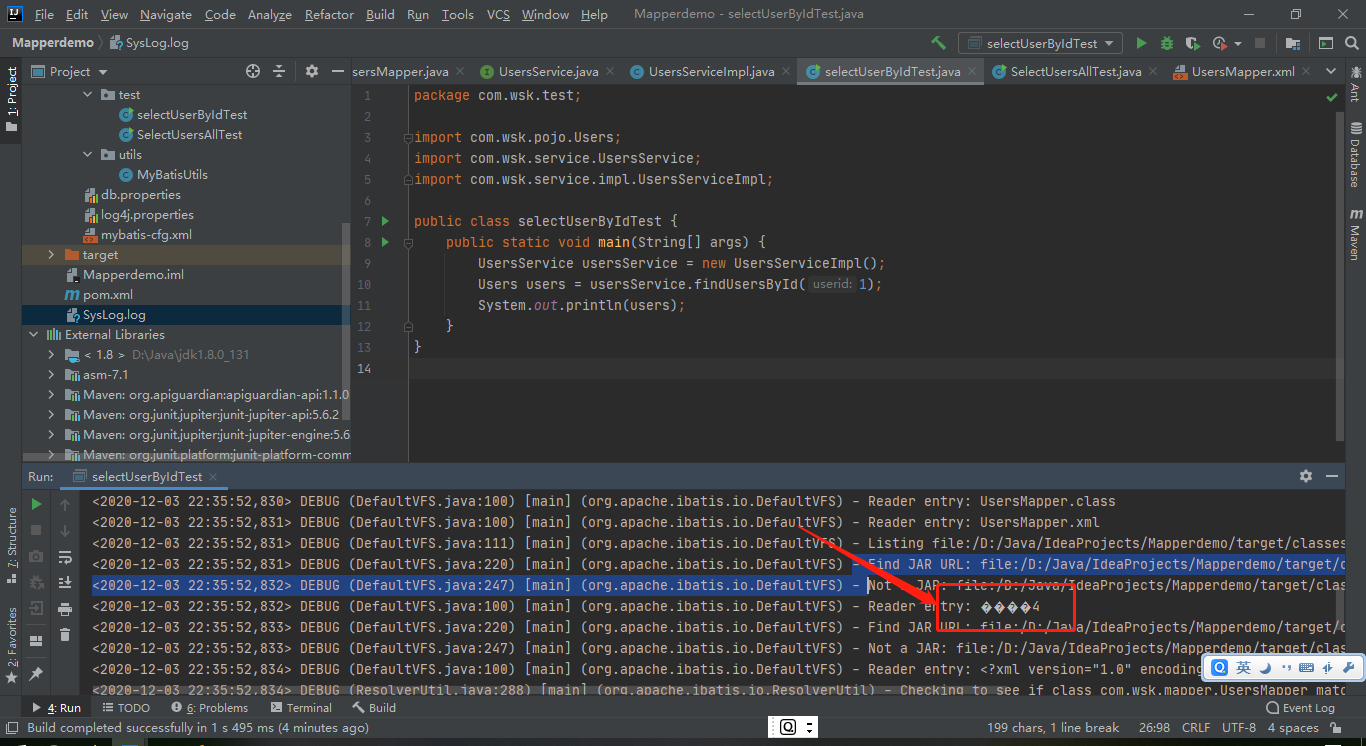1366x746 pixels.
Task: Collapse the utils folder in the Project tree
Action: [89, 154]
